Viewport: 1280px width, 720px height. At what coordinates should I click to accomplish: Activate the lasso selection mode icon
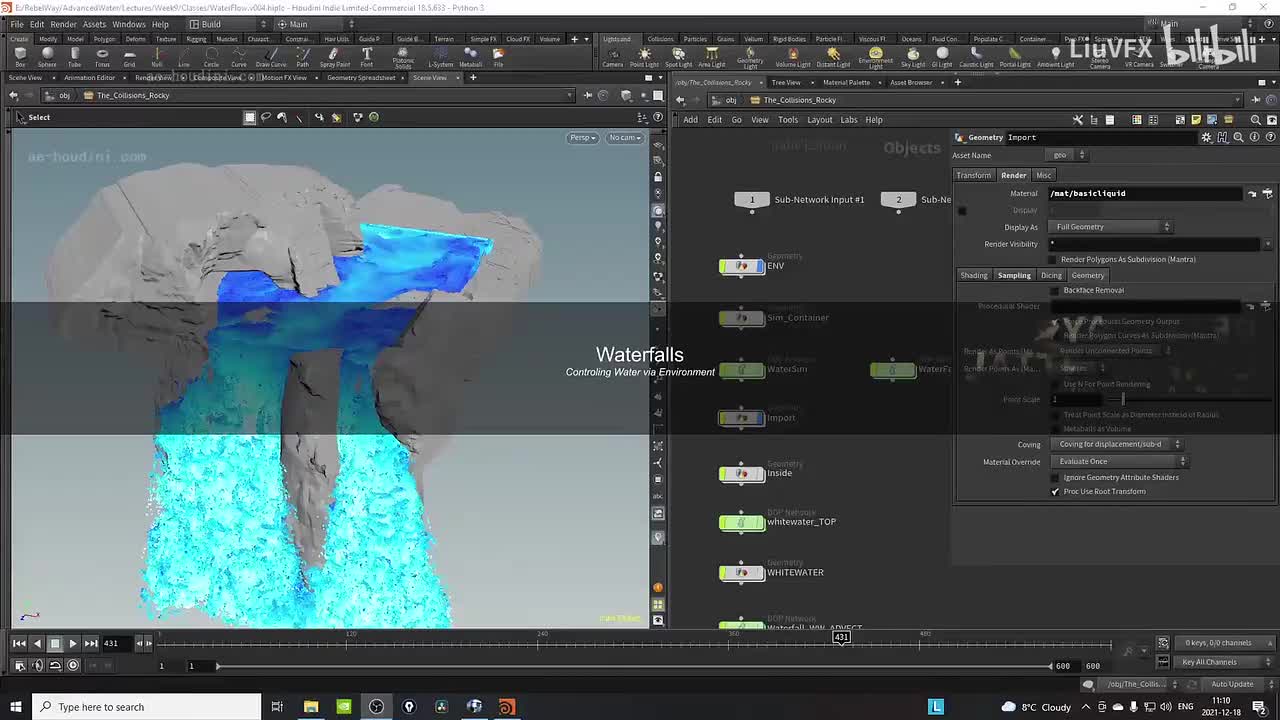266,117
